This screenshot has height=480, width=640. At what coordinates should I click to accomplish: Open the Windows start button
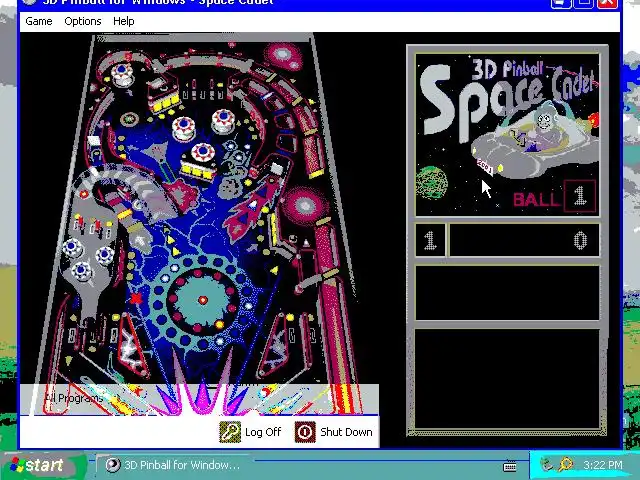click(x=43, y=465)
